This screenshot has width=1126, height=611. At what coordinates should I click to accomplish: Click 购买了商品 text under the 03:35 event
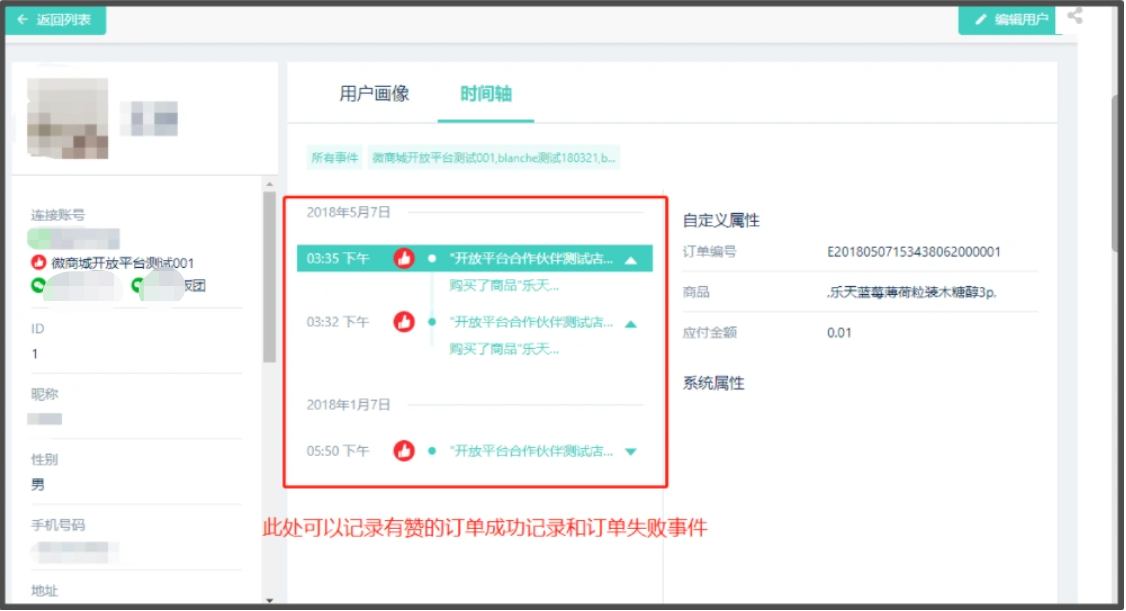pyautogui.click(x=504, y=285)
